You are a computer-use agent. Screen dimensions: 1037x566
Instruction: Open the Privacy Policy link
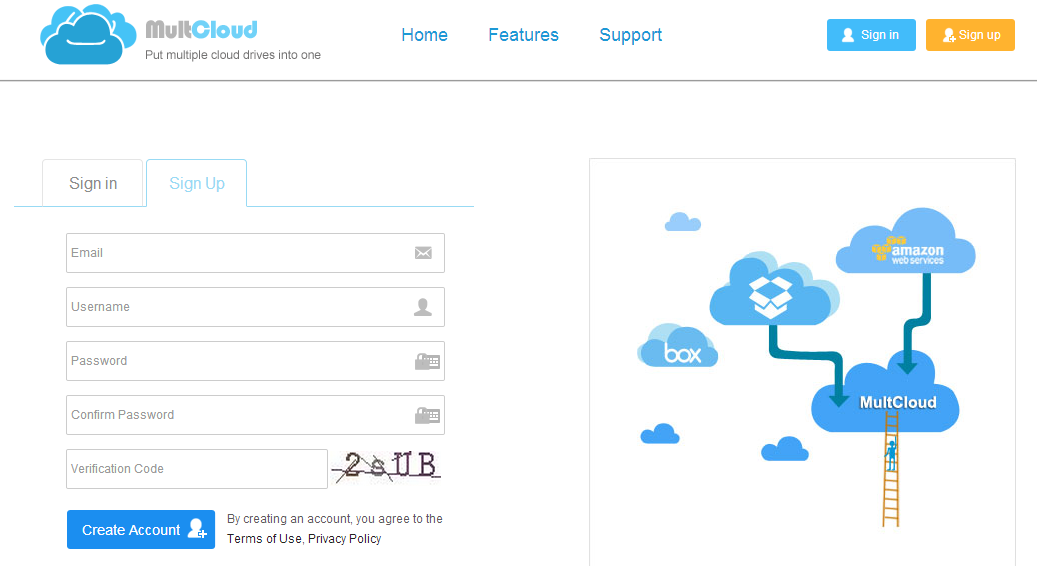[x=345, y=539]
